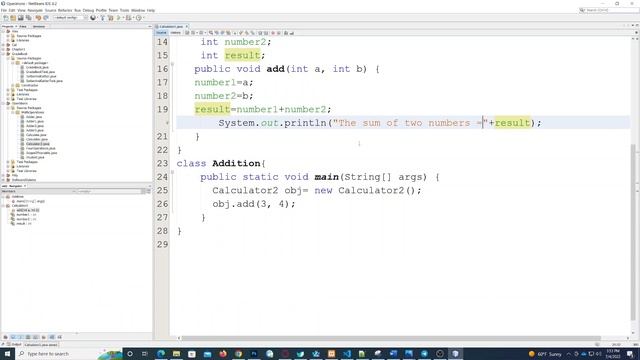Screen dimensions: 640x360
Task: Toggle Show Inherited Members in Navigator
Action: (5, 337)
